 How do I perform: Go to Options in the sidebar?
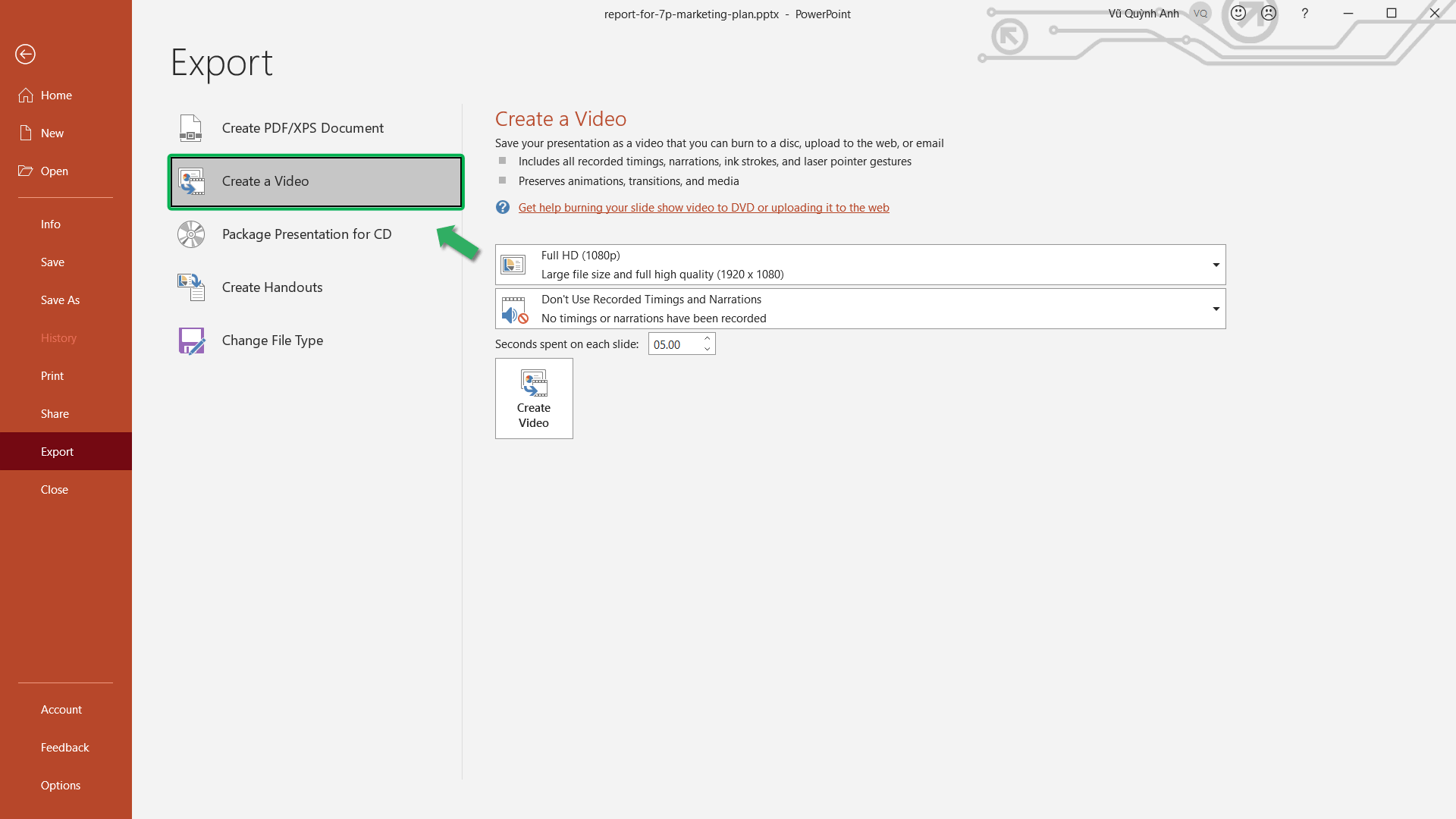pos(61,785)
